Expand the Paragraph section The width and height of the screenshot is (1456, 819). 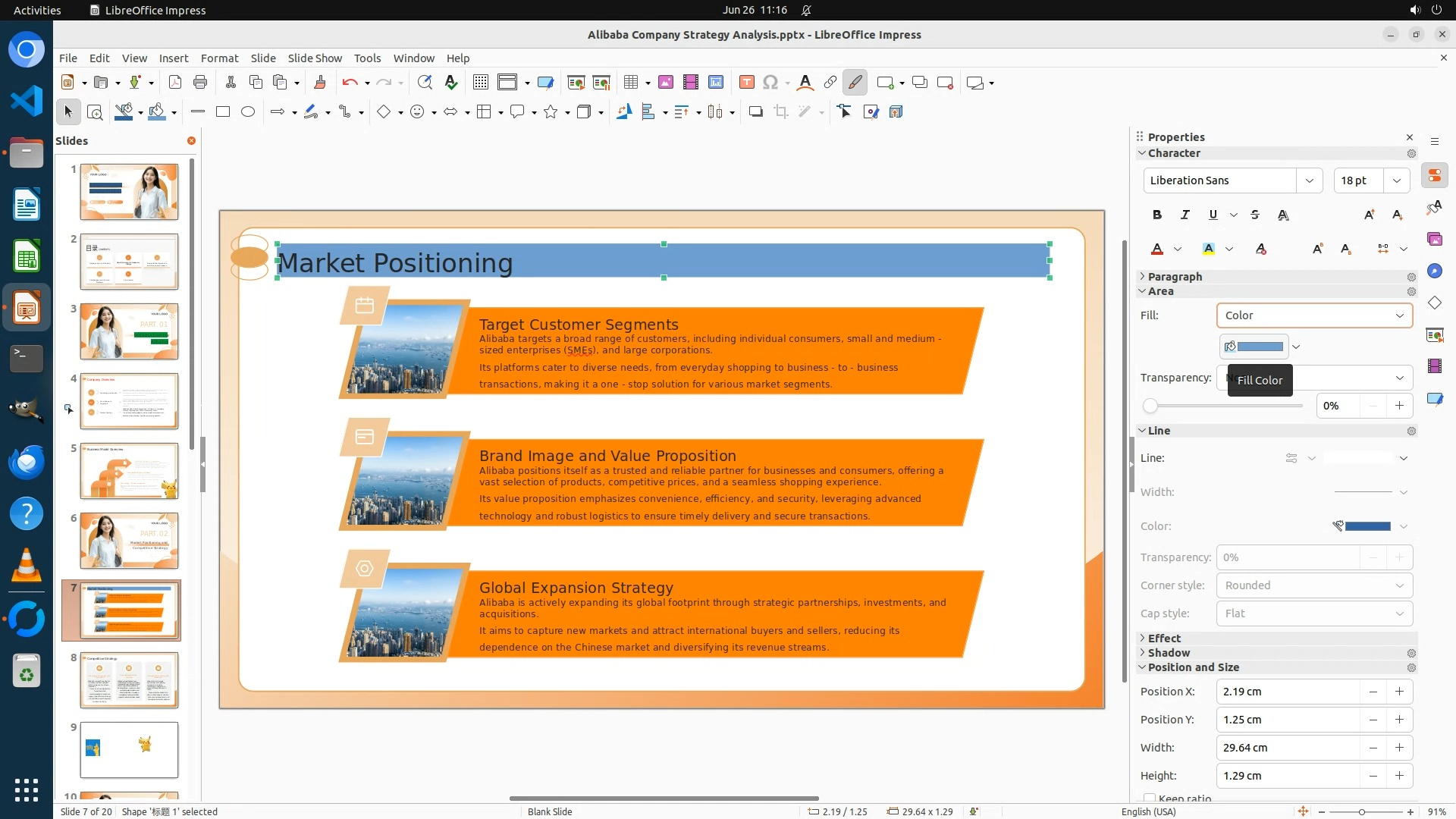[x=1174, y=277]
